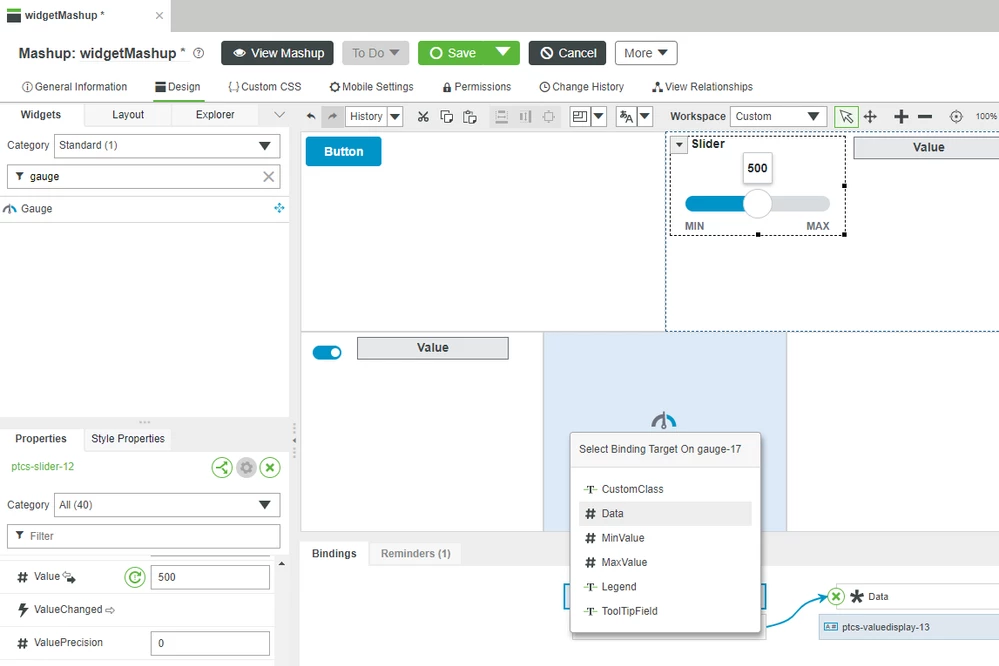Click the green X remove widget icon
The width and height of the screenshot is (999, 666).
(x=270, y=468)
